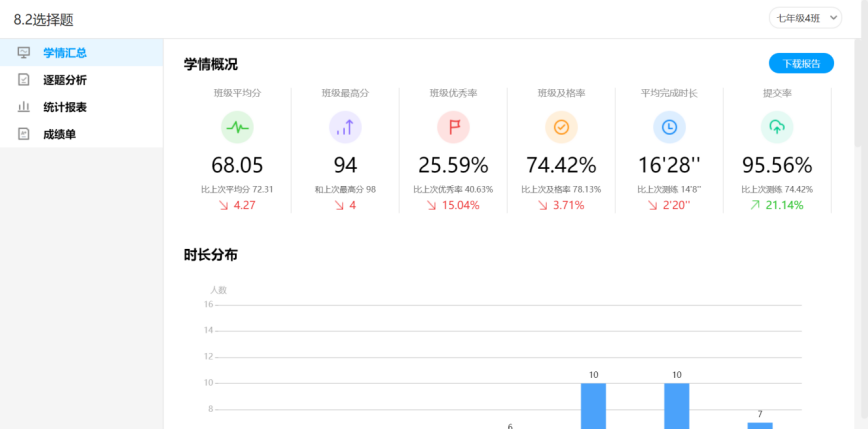
Task: Open the 七年级4班 class dropdown
Action: 805,18
